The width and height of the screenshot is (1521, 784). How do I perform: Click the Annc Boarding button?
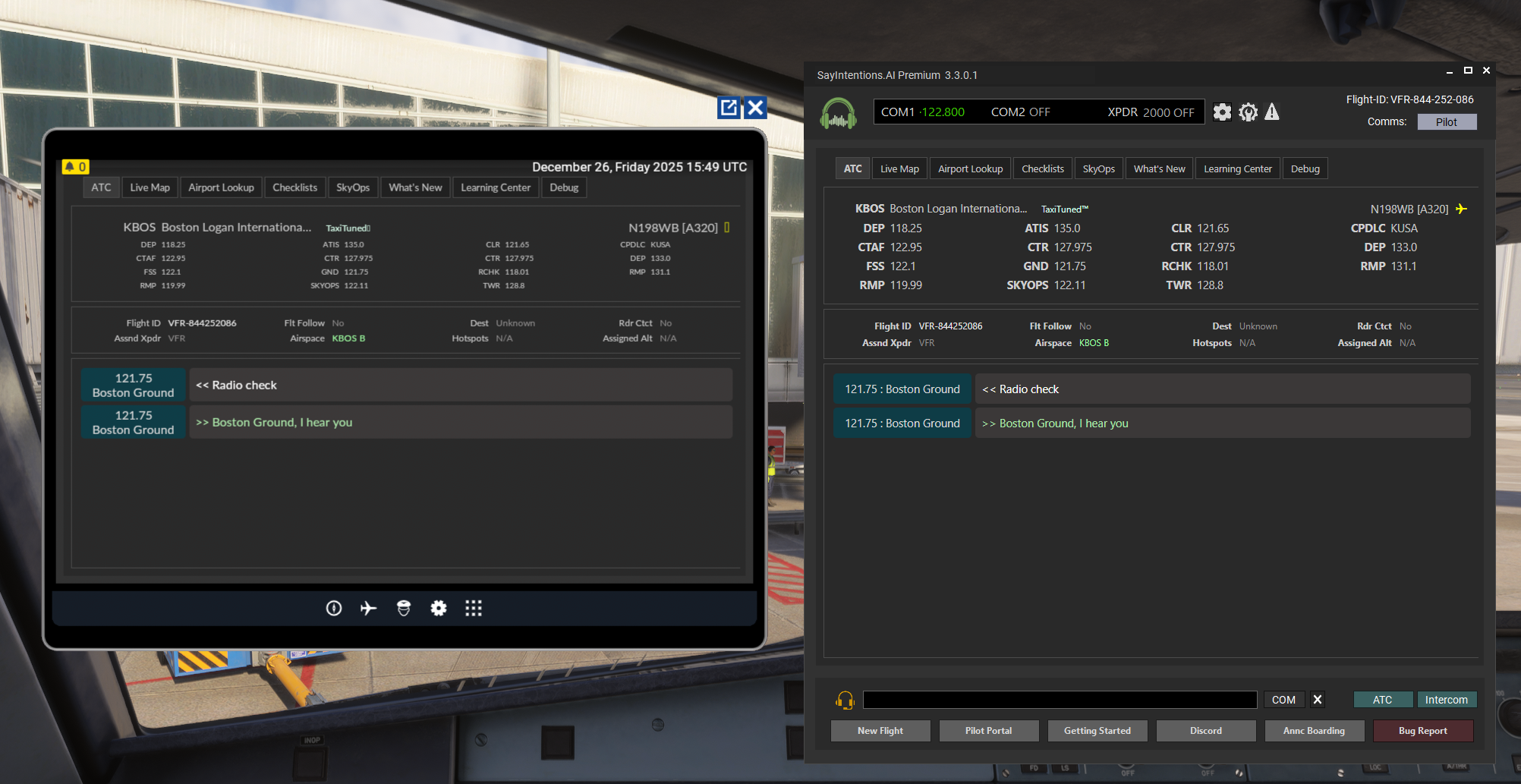(1315, 731)
